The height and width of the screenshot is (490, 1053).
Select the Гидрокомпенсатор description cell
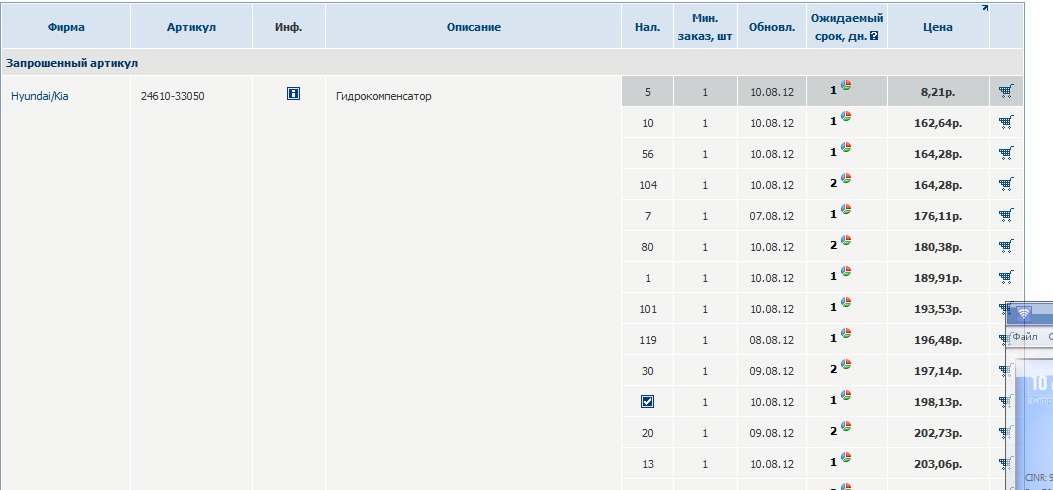(384, 96)
